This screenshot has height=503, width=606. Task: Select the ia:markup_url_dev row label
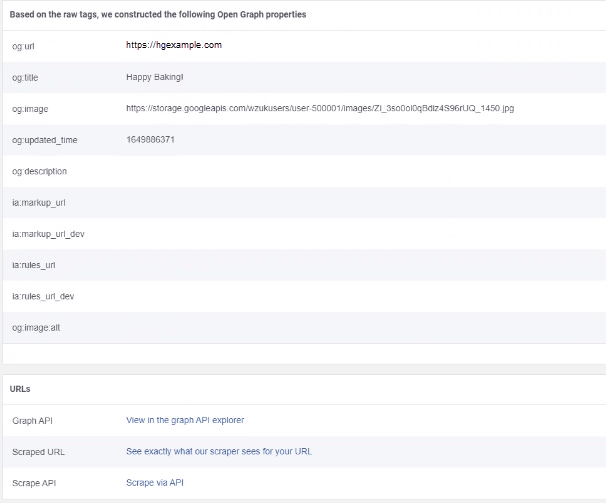48,233
